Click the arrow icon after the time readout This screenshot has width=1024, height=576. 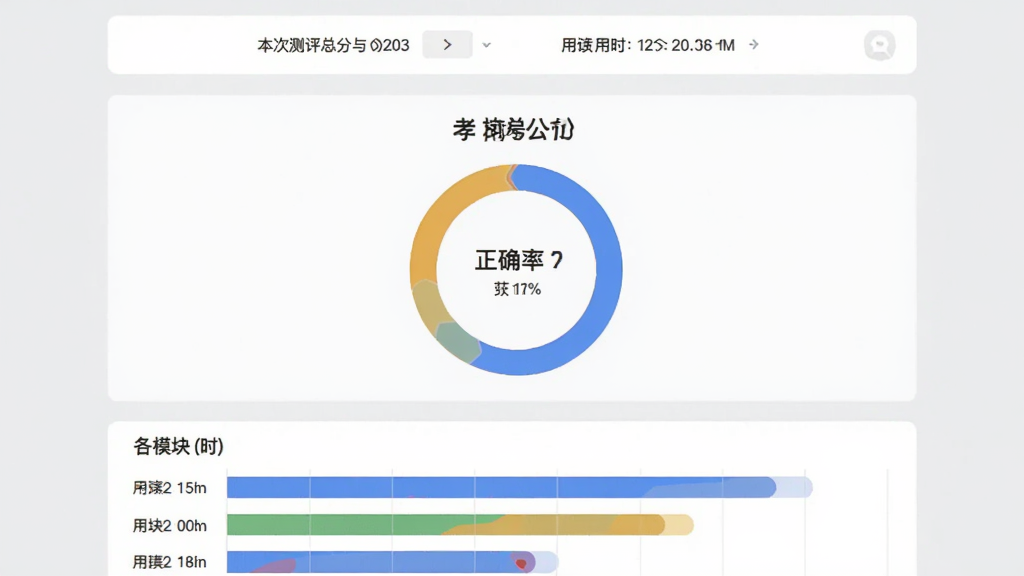pos(754,44)
